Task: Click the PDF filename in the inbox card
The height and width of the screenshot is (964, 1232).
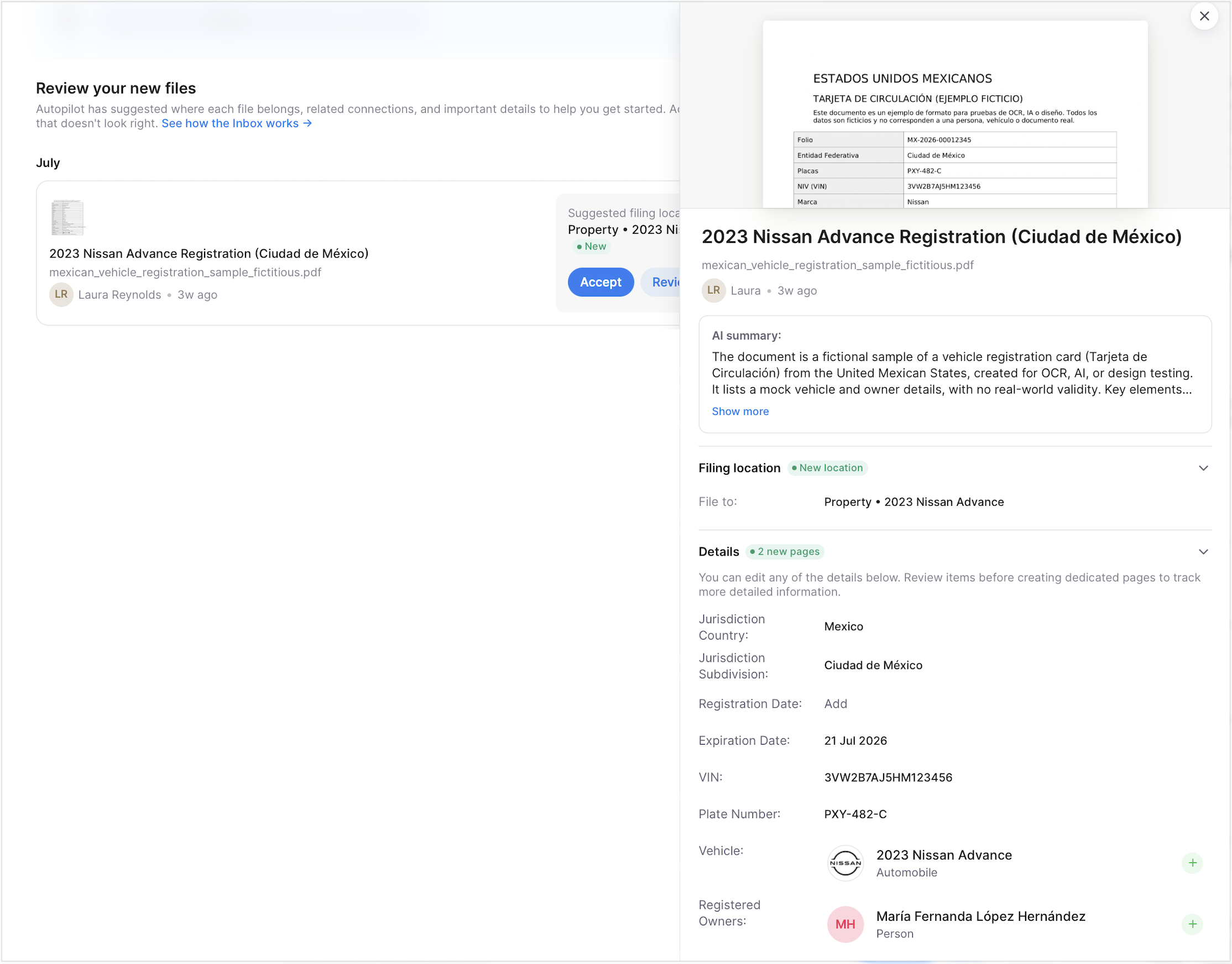Action: [x=185, y=272]
